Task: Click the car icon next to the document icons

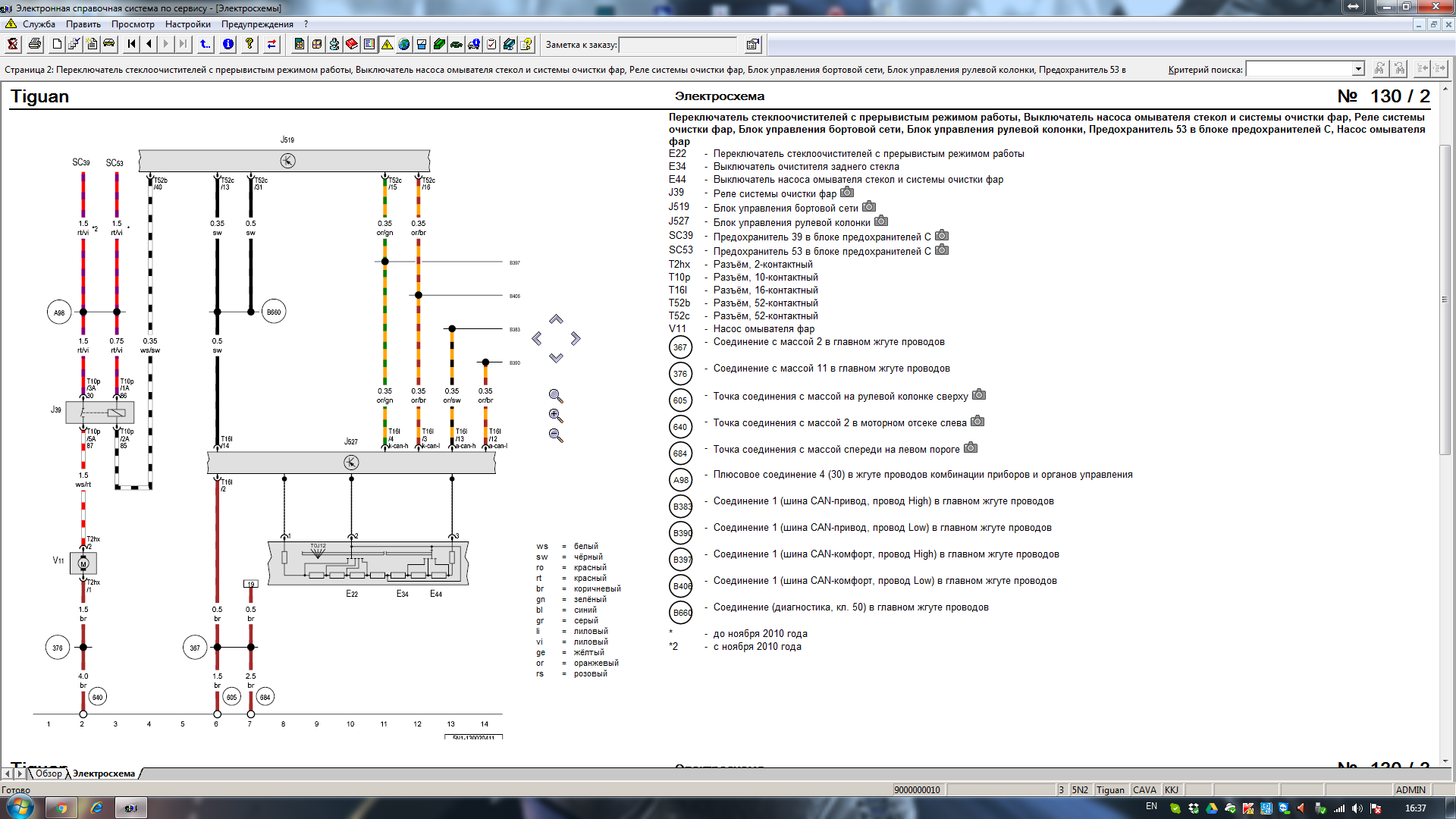Action: (x=109, y=44)
